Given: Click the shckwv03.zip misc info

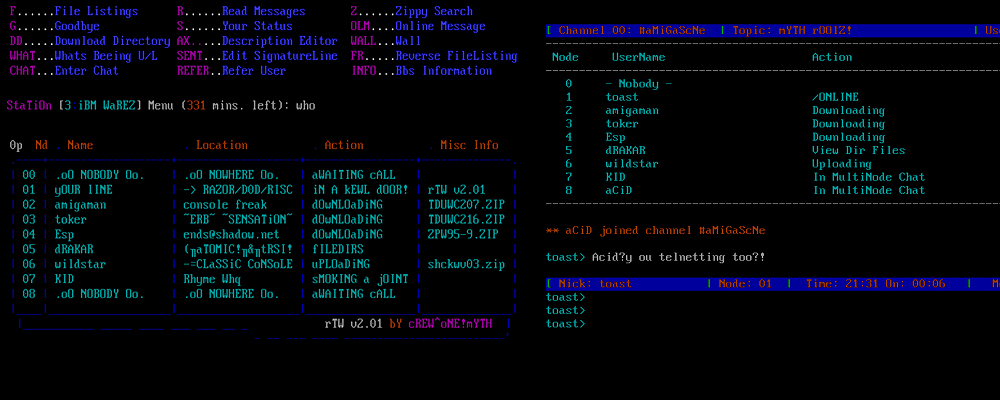Looking at the screenshot, I should pyautogui.click(x=466, y=264).
